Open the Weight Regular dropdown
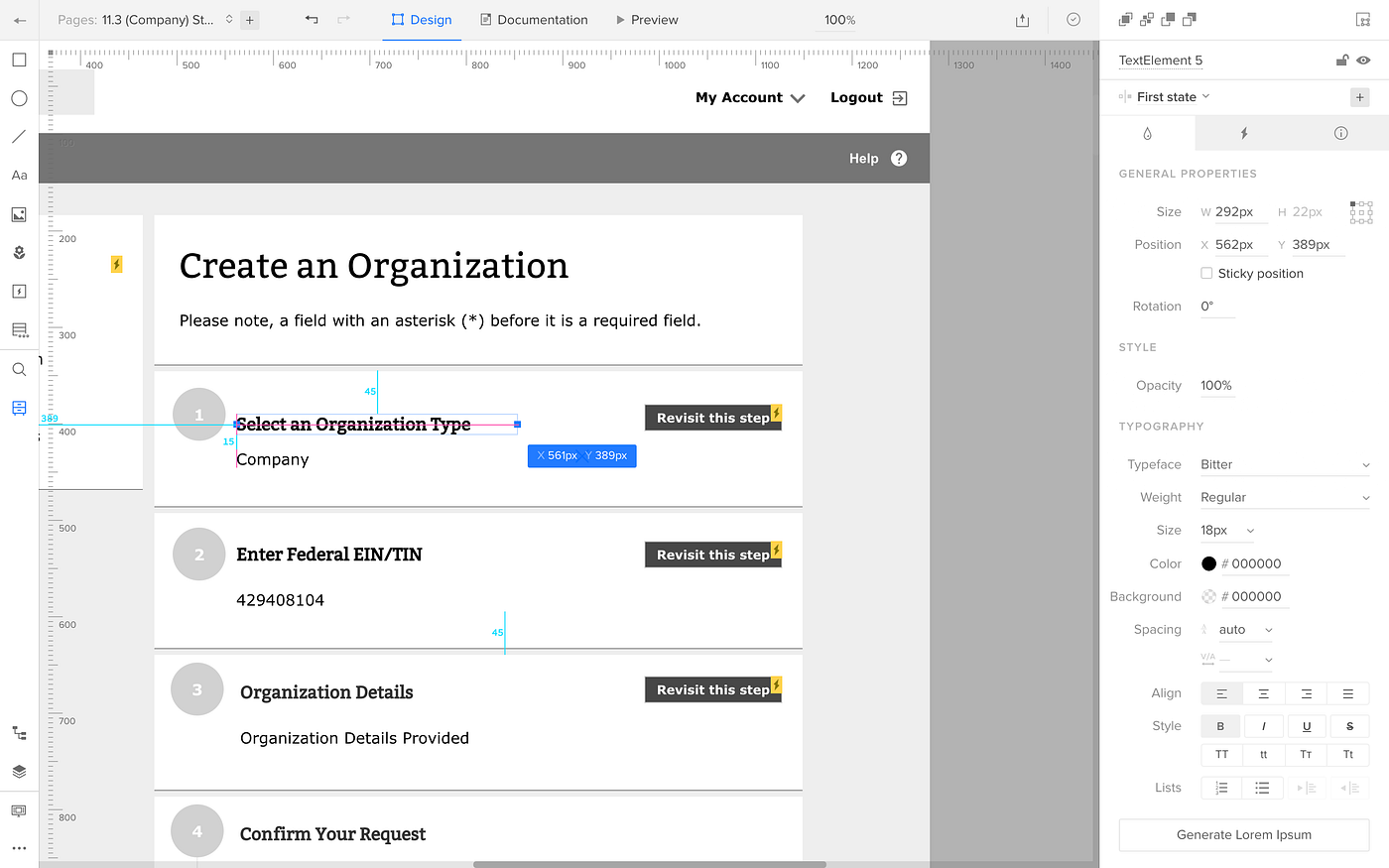Viewport: 1389px width, 868px height. click(x=1285, y=497)
